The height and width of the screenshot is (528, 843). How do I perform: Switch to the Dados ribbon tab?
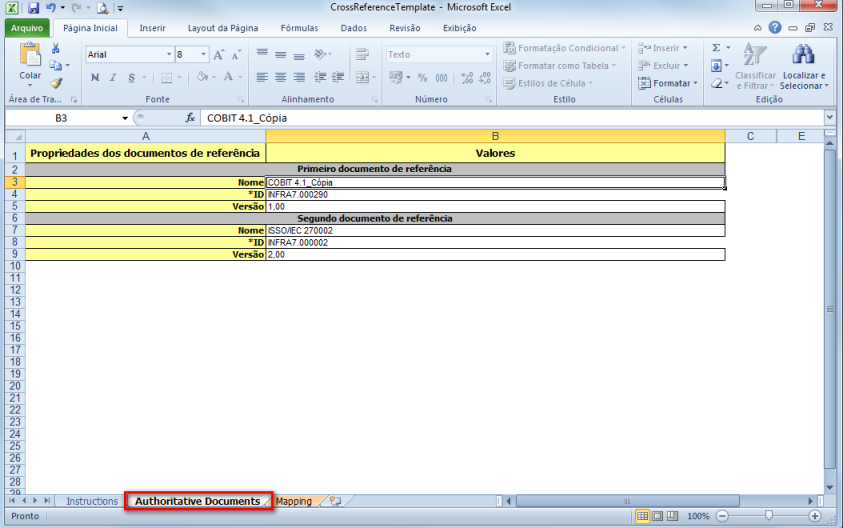click(353, 28)
